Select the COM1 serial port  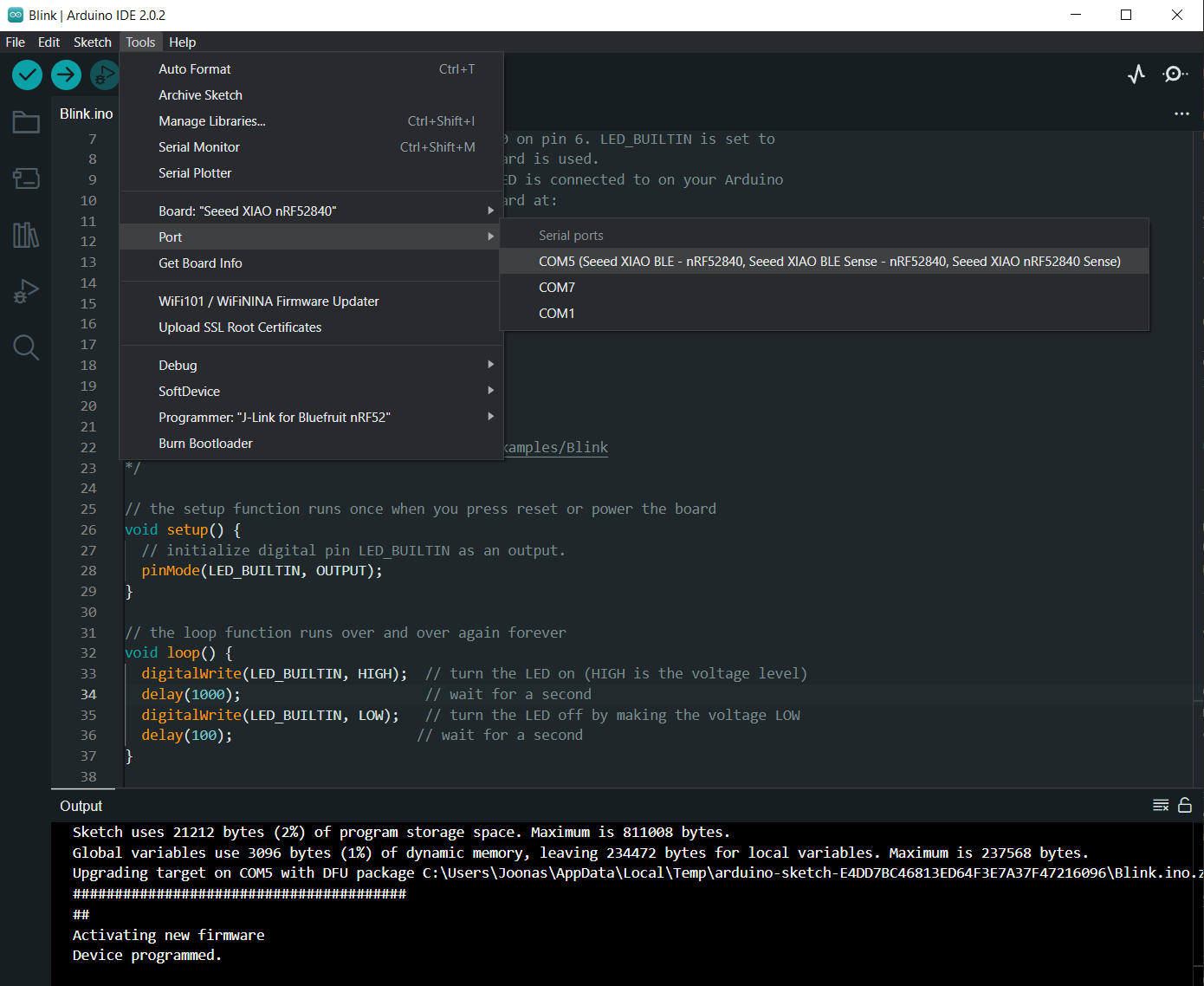point(825,314)
